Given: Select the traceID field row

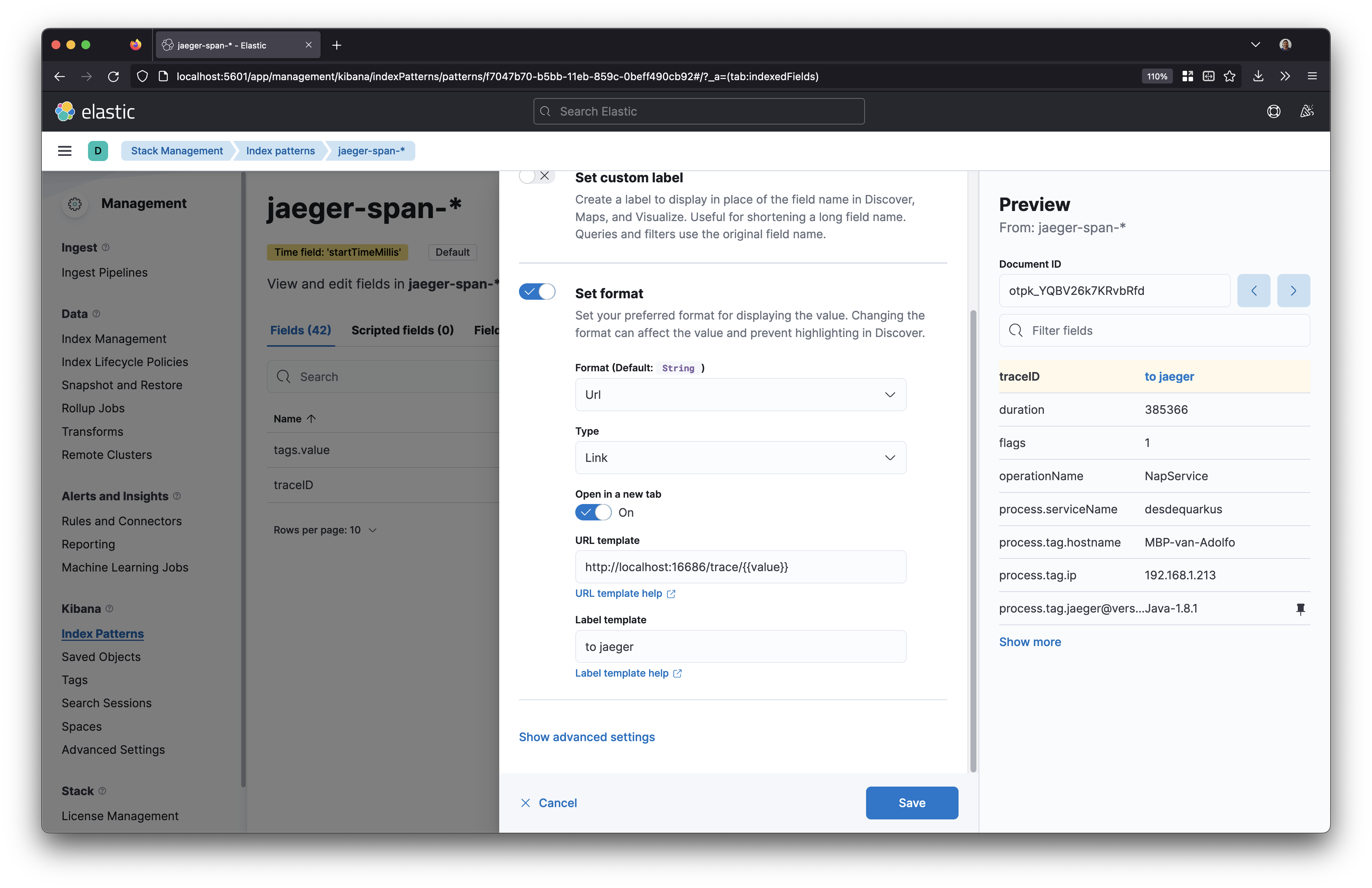Looking at the screenshot, I should coord(383,485).
